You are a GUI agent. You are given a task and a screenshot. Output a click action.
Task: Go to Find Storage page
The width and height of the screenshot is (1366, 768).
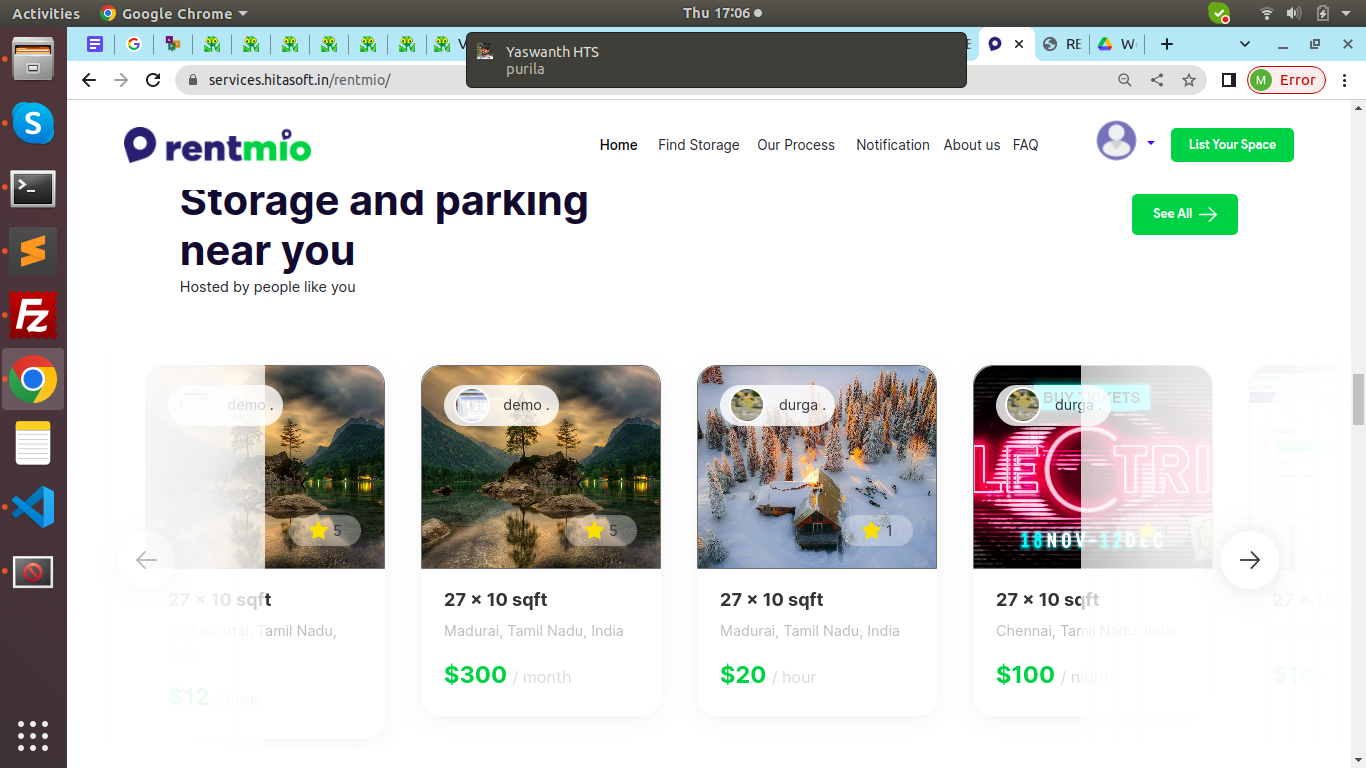[698, 145]
